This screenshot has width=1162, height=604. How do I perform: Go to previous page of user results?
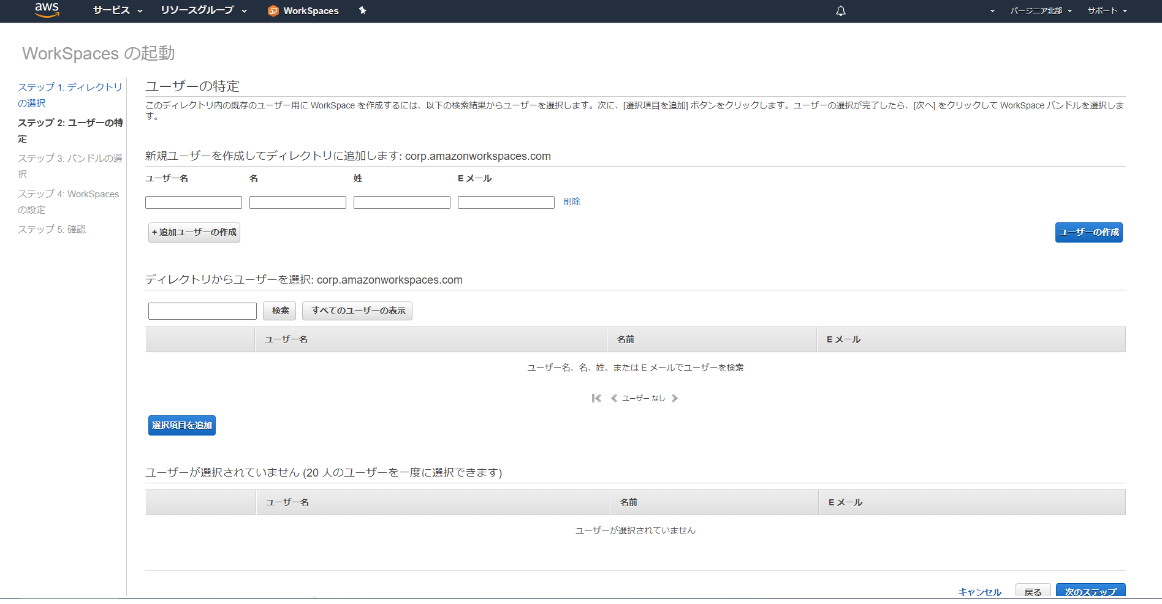click(614, 398)
